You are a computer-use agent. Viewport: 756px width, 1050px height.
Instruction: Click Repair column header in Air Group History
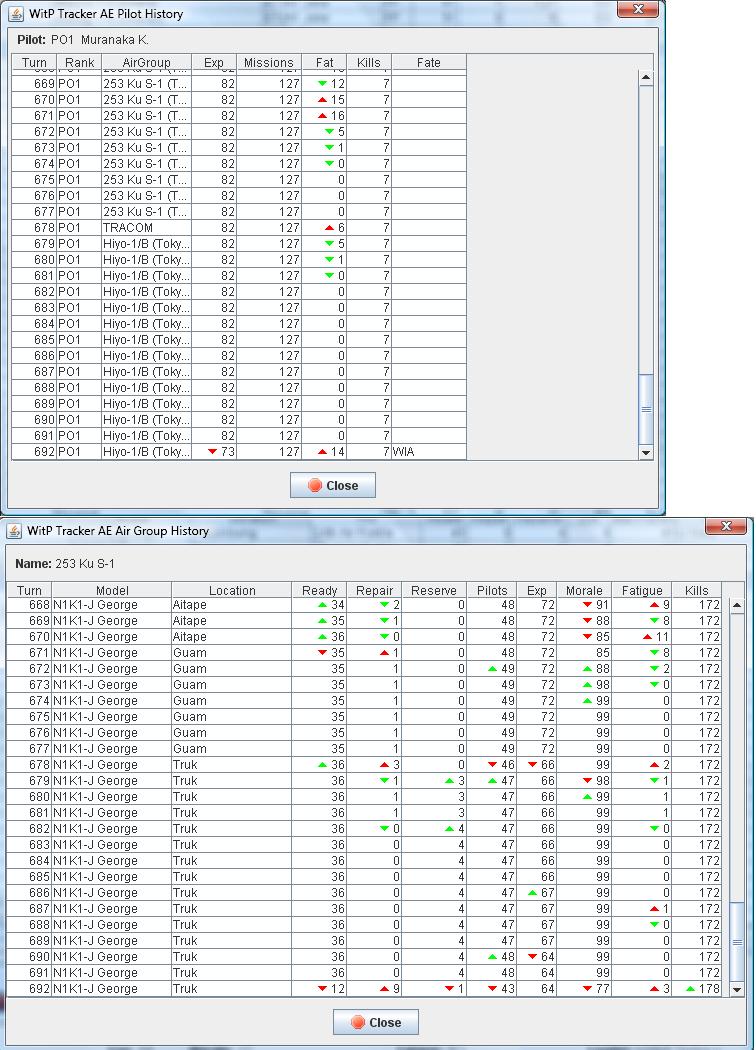tap(374, 590)
